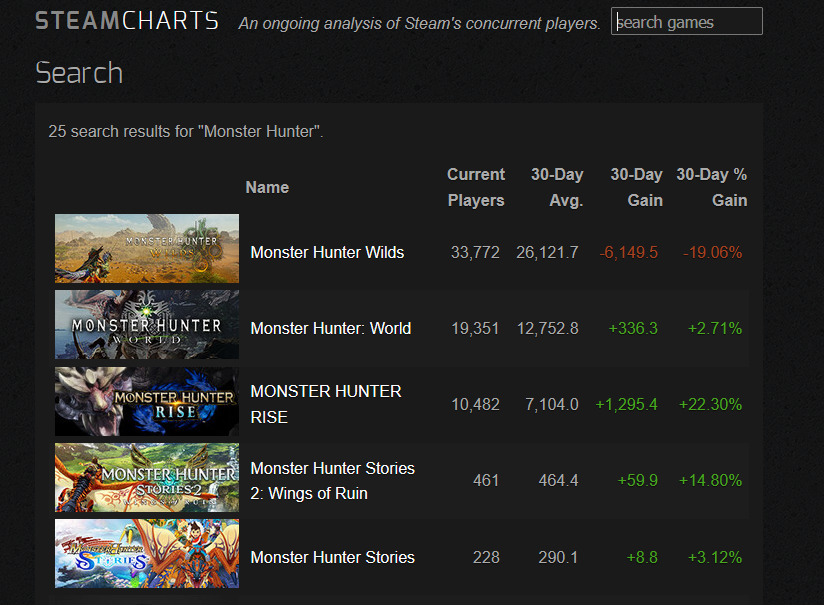This screenshot has height=605, width=824.
Task: Select the +1,295.4 gain value
Action: pyautogui.click(x=626, y=405)
